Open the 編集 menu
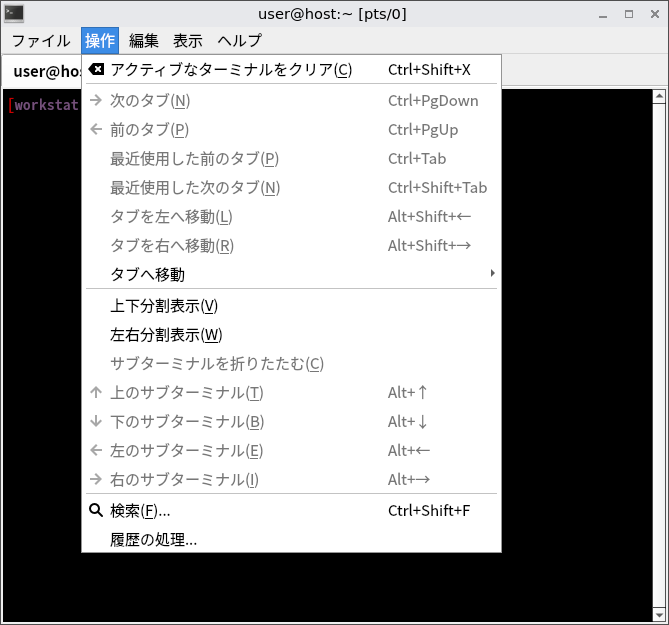 (x=144, y=41)
